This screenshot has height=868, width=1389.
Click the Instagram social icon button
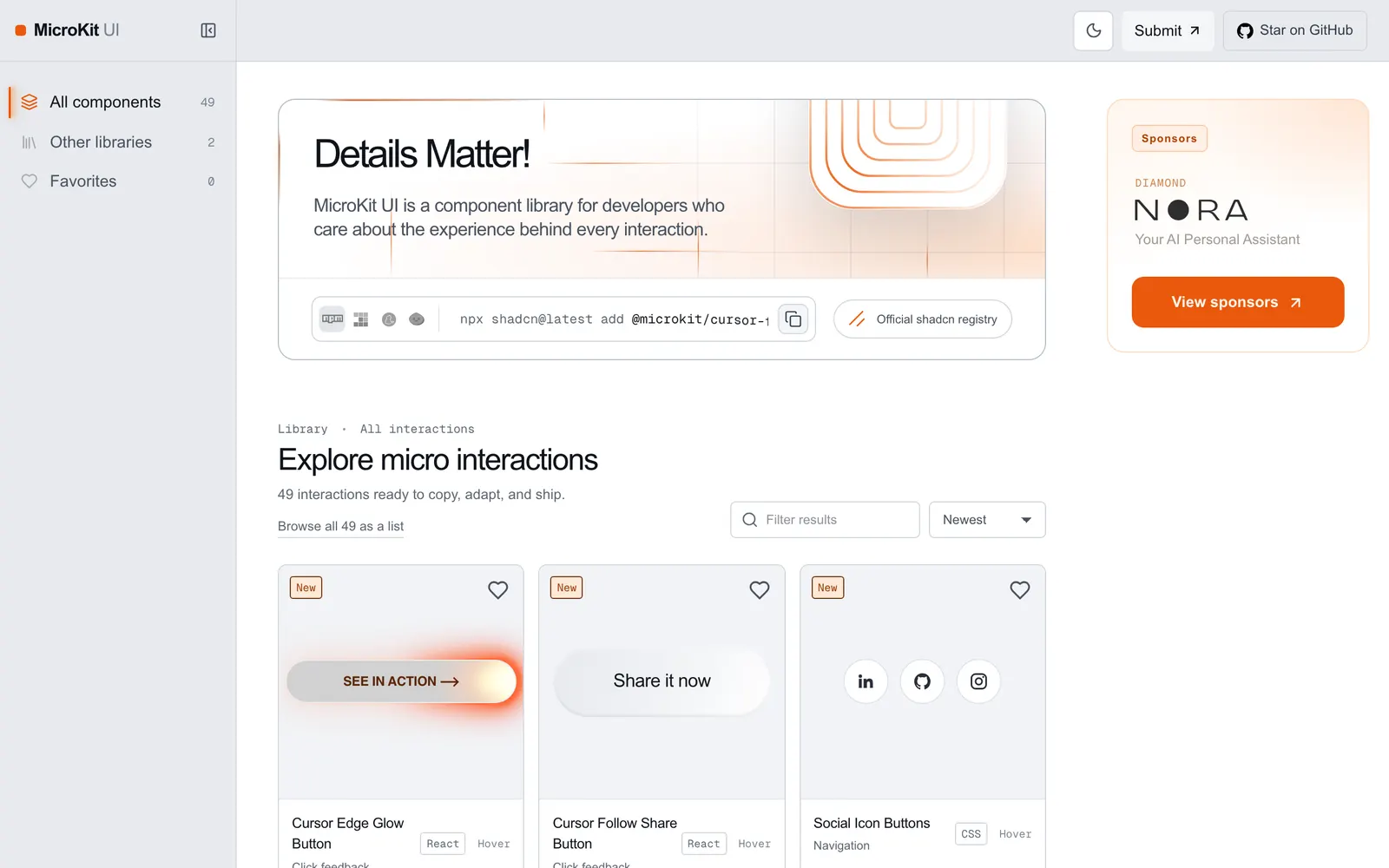[978, 681]
